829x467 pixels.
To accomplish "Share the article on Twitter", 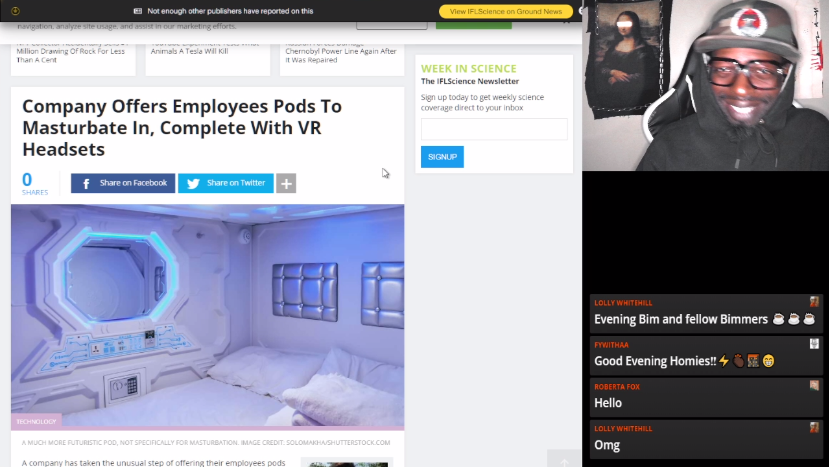I will pyautogui.click(x=225, y=183).
